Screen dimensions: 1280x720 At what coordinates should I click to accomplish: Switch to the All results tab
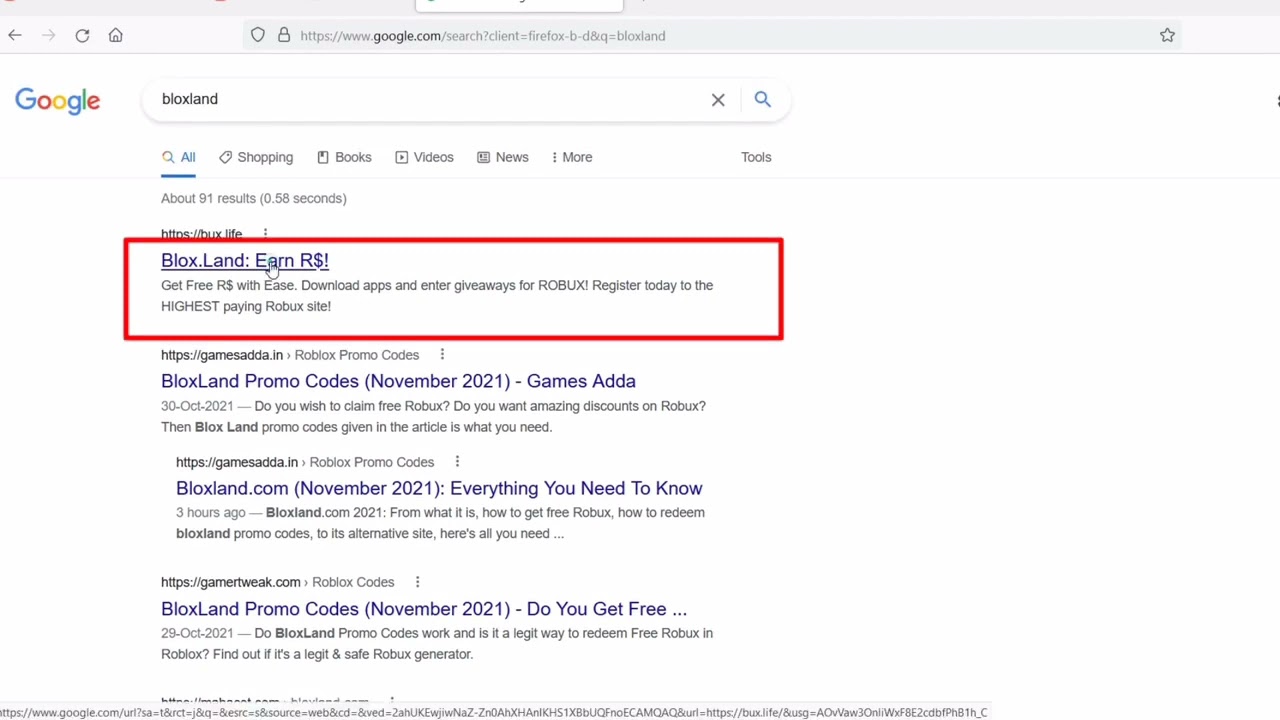tap(179, 158)
